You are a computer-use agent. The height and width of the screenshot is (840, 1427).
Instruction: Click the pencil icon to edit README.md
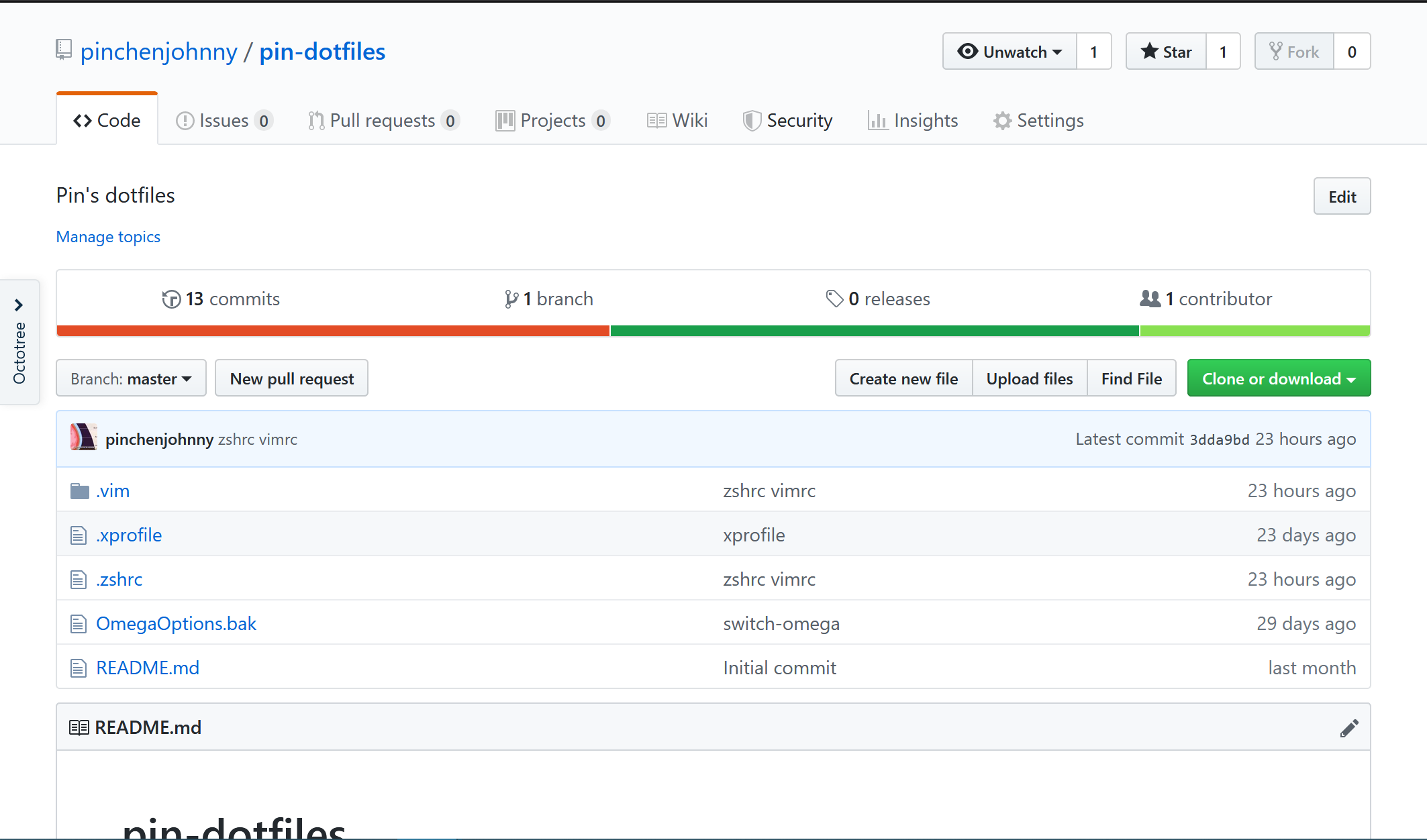(x=1349, y=728)
